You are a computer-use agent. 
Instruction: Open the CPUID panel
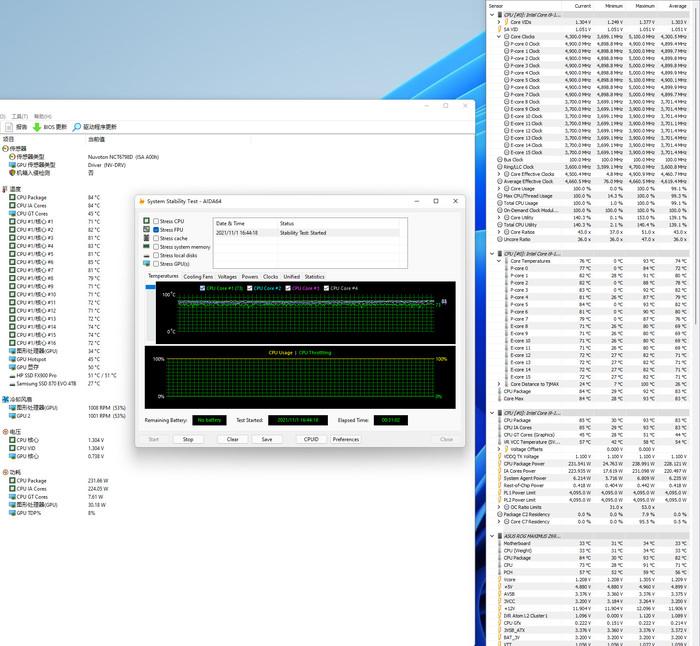click(x=311, y=439)
